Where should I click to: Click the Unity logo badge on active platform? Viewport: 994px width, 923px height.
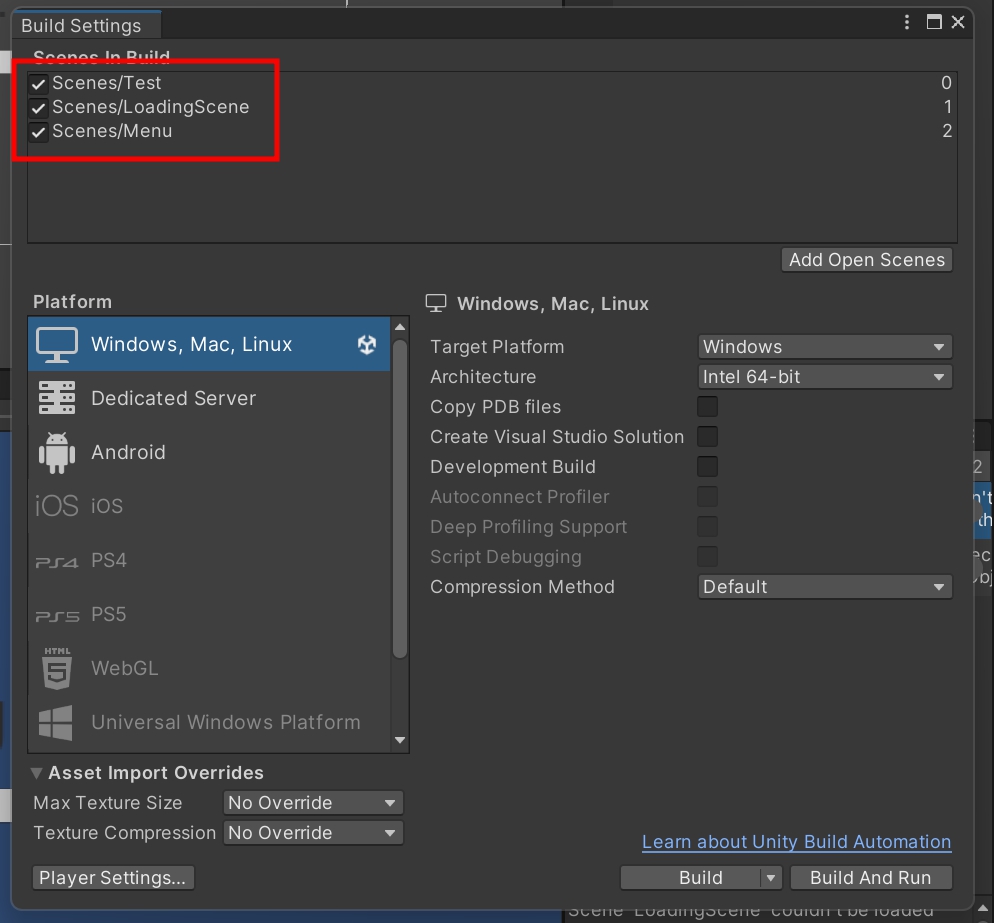(367, 344)
